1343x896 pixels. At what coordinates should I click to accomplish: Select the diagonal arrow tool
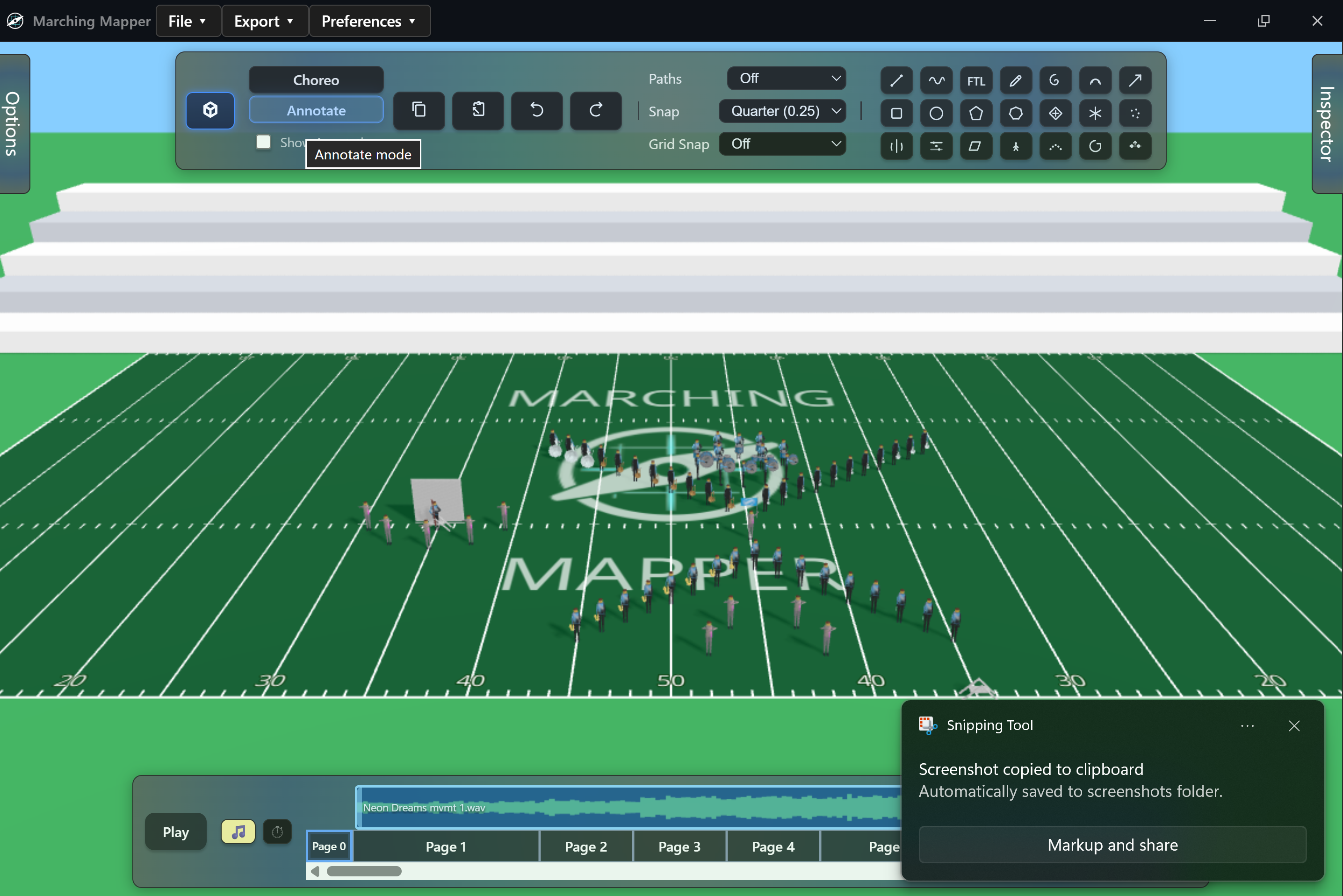[x=1135, y=80]
